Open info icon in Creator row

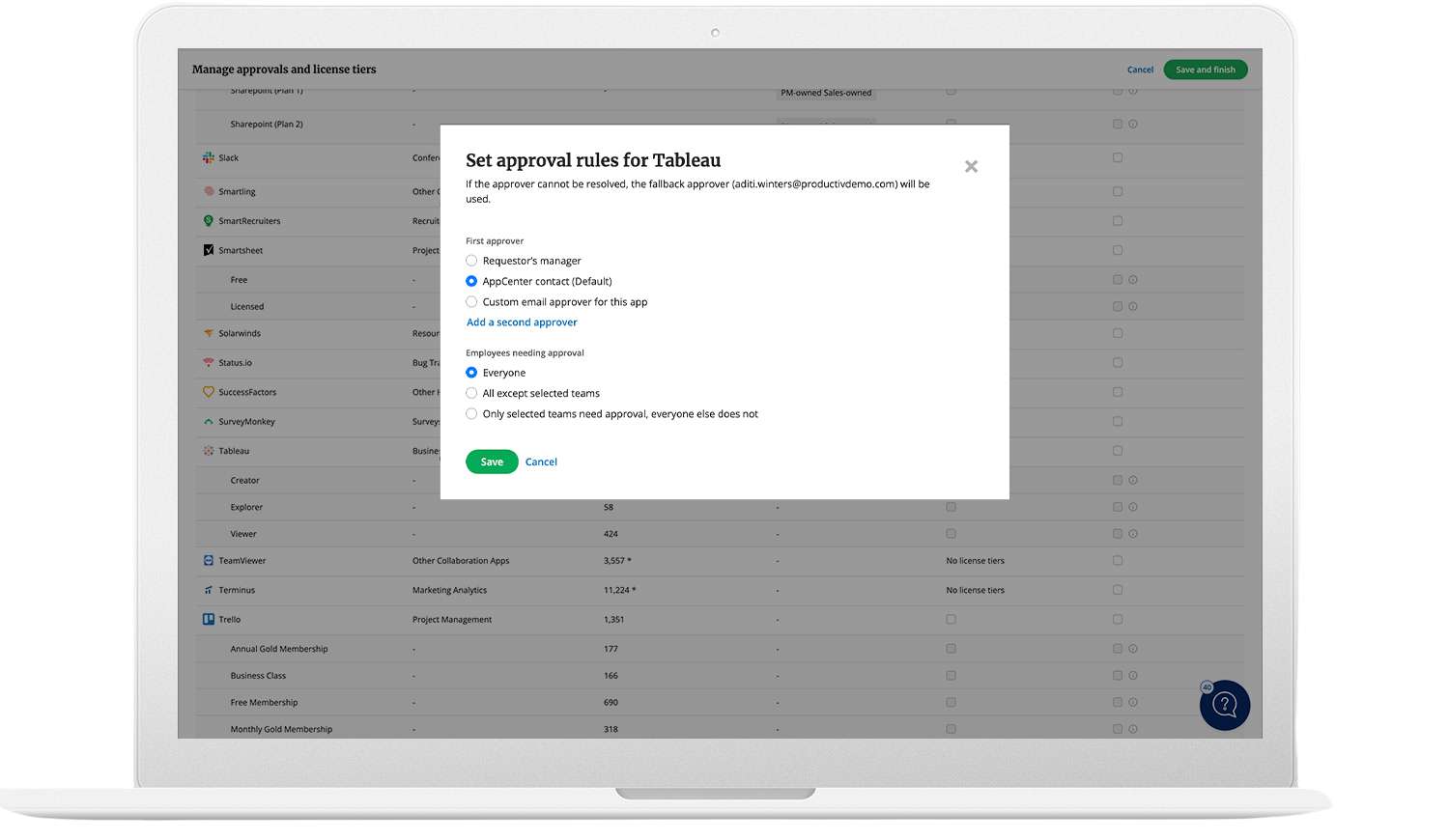click(x=1133, y=480)
